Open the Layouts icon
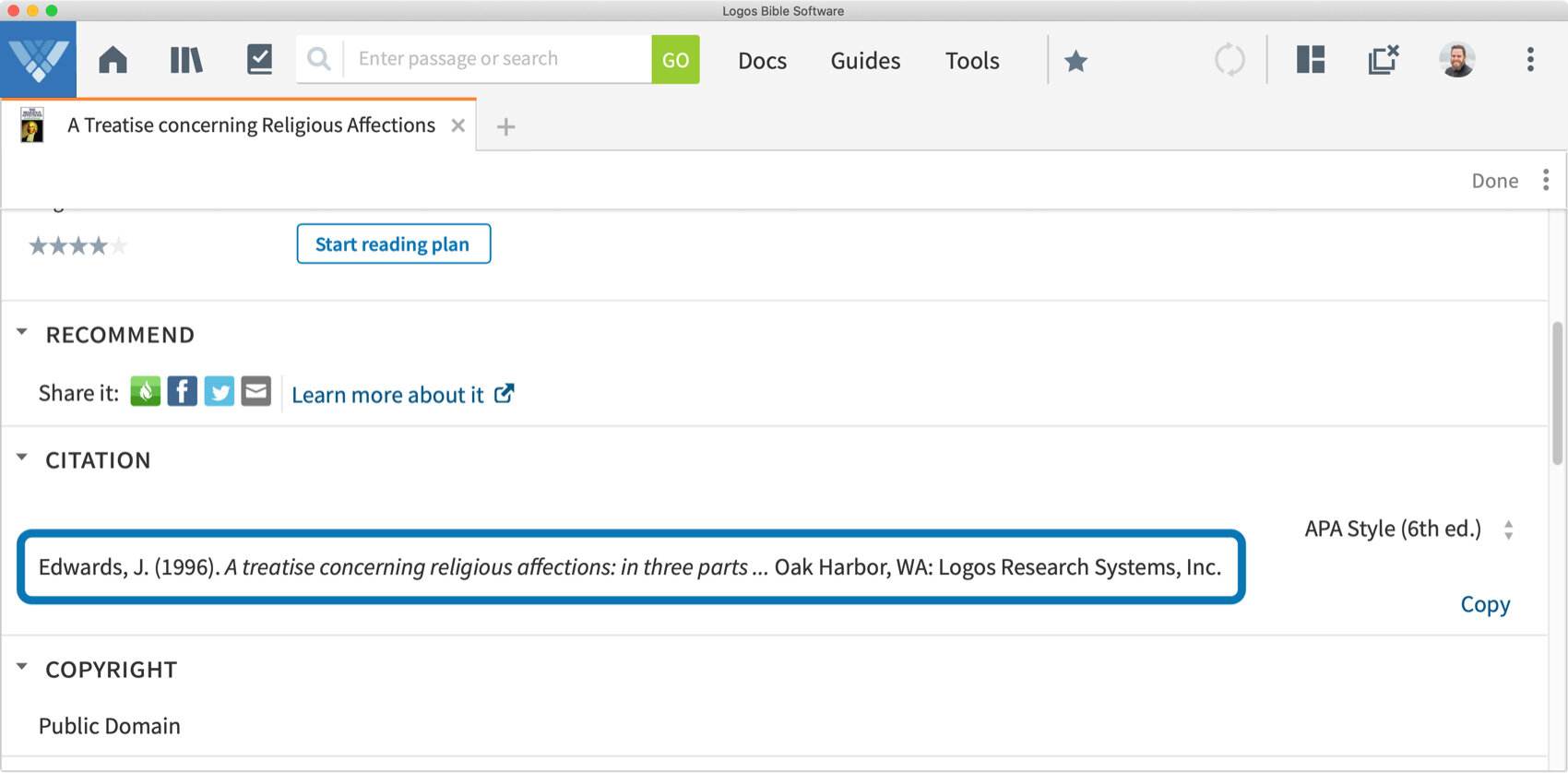This screenshot has height=773, width=1568. (x=1311, y=60)
